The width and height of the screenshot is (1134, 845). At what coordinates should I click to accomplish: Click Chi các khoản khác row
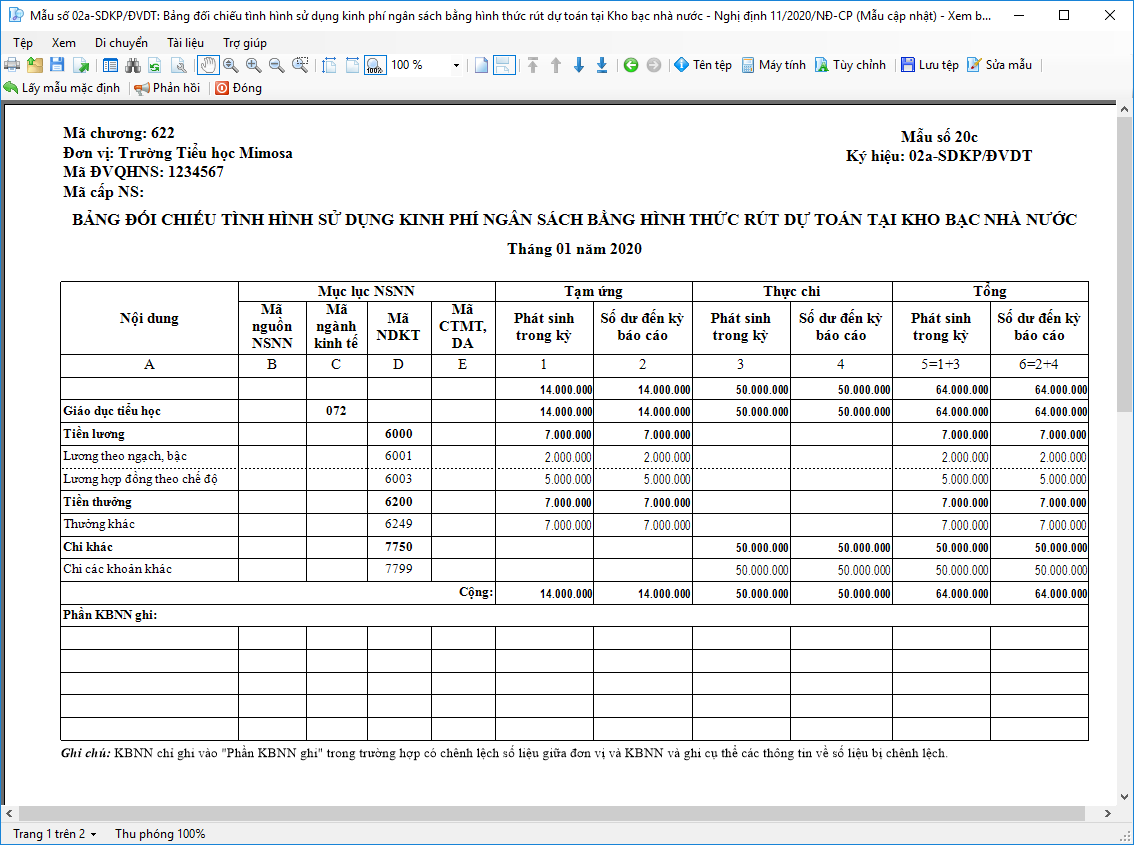[x=117, y=569]
